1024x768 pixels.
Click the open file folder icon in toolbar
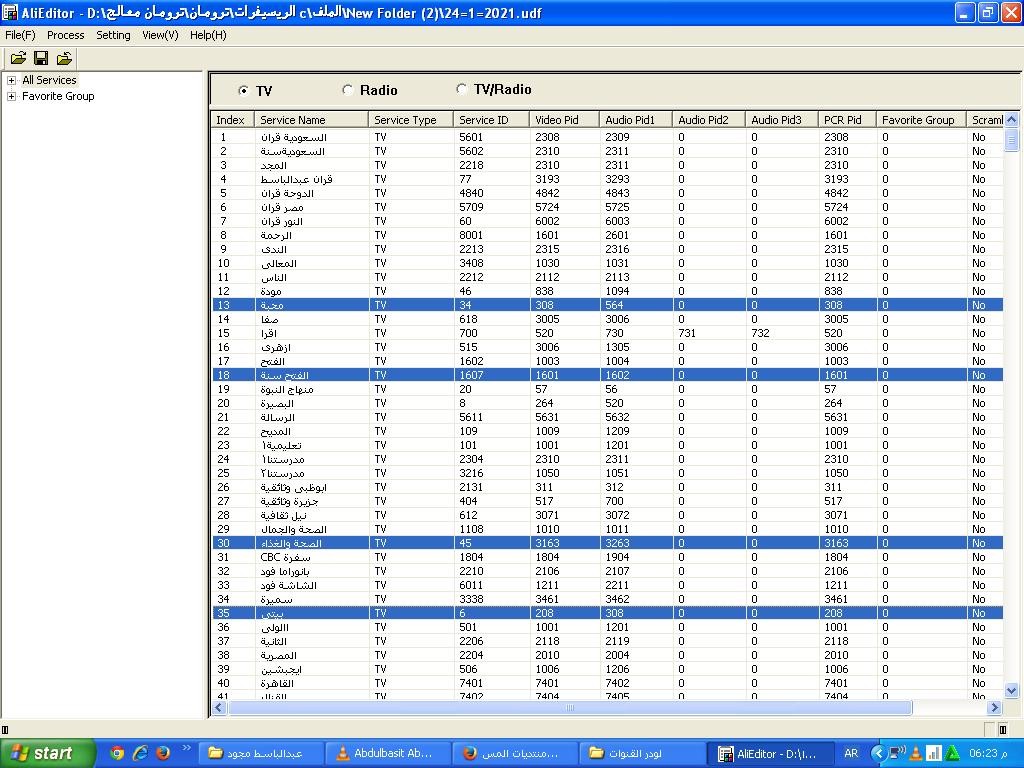coord(18,58)
